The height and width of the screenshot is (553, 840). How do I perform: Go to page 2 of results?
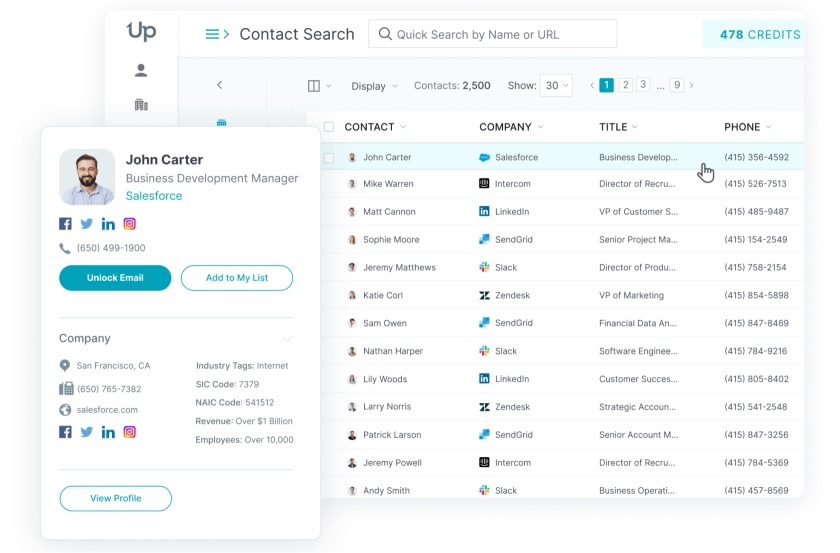pos(625,85)
